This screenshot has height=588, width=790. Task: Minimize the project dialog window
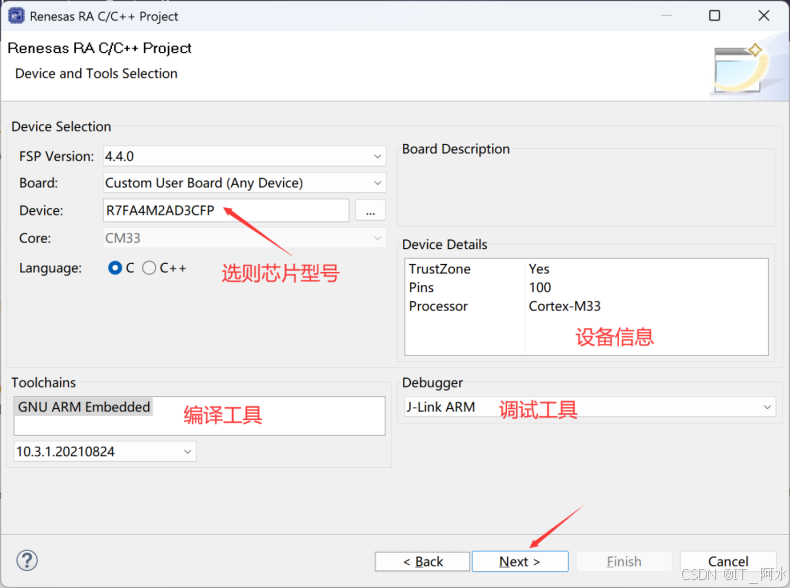(x=666, y=16)
